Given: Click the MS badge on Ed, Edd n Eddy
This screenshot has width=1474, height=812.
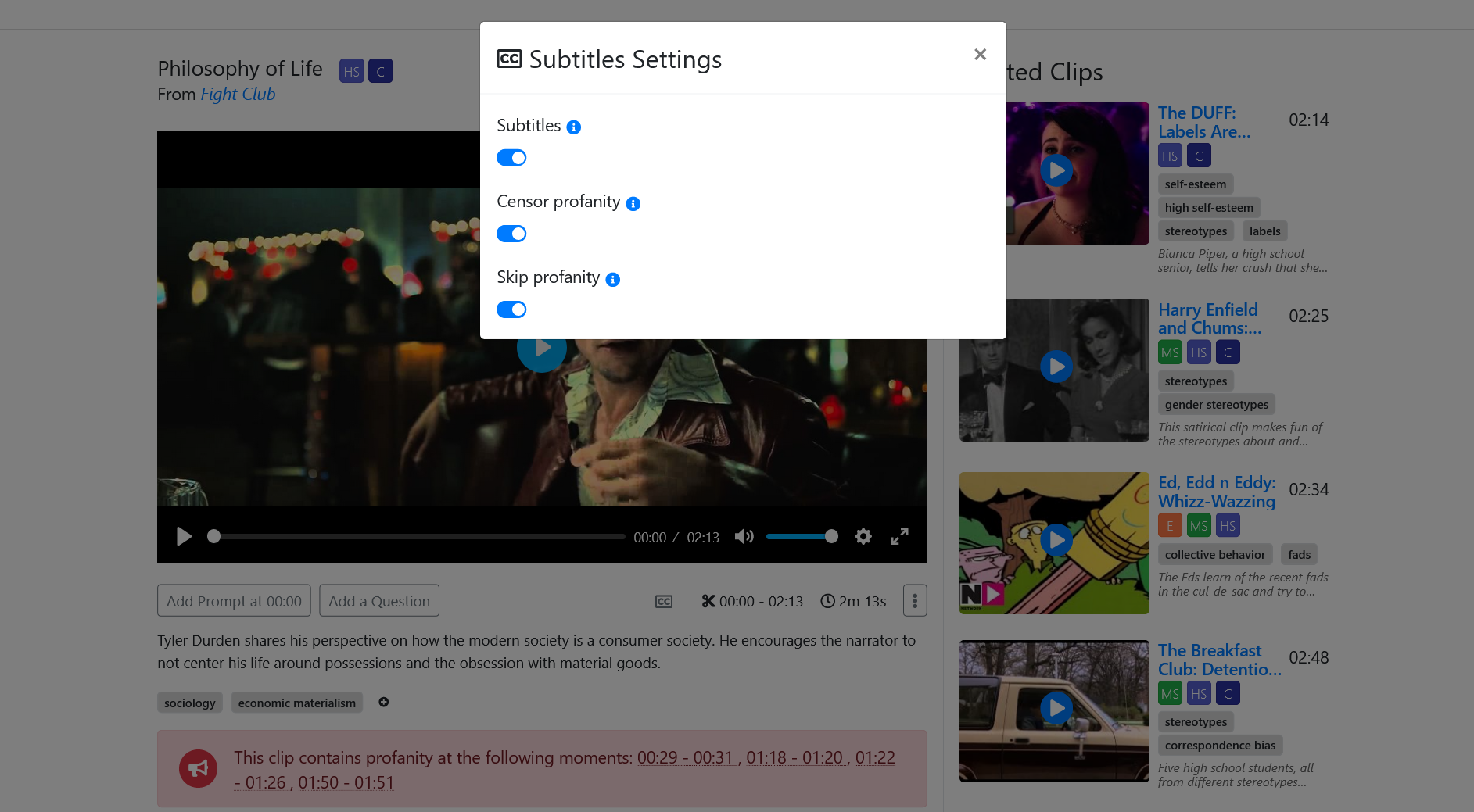Looking at the screenshot, I should point(1199,526).
